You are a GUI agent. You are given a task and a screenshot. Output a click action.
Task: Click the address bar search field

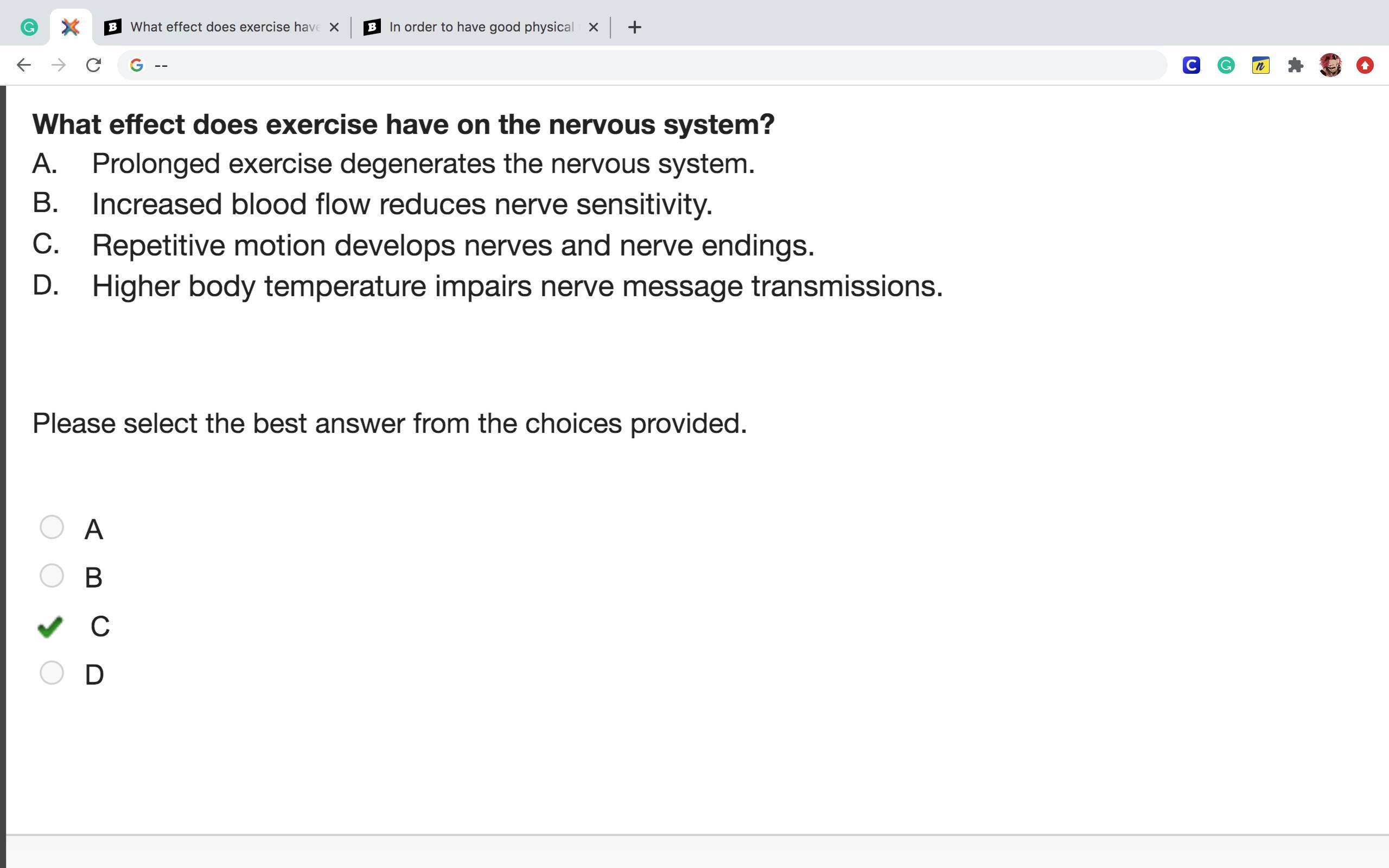(632, 66)
